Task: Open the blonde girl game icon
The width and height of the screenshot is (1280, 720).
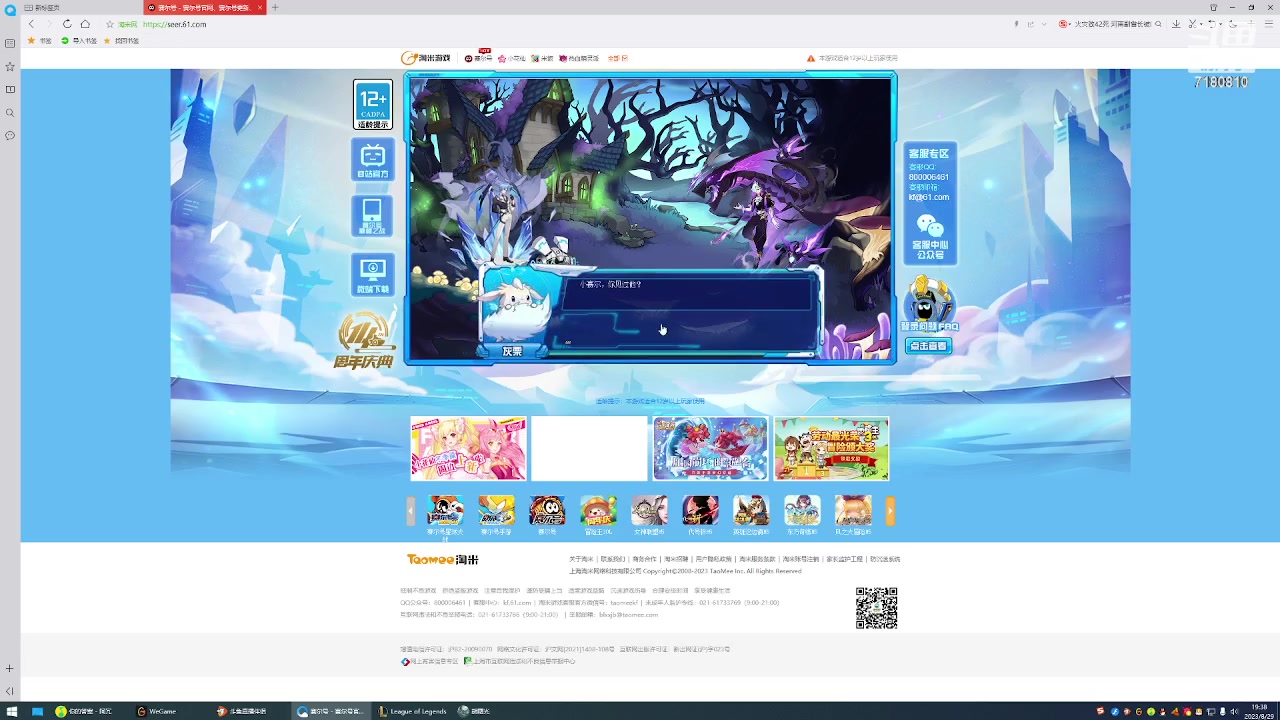Action: click(x=853, y=510)
